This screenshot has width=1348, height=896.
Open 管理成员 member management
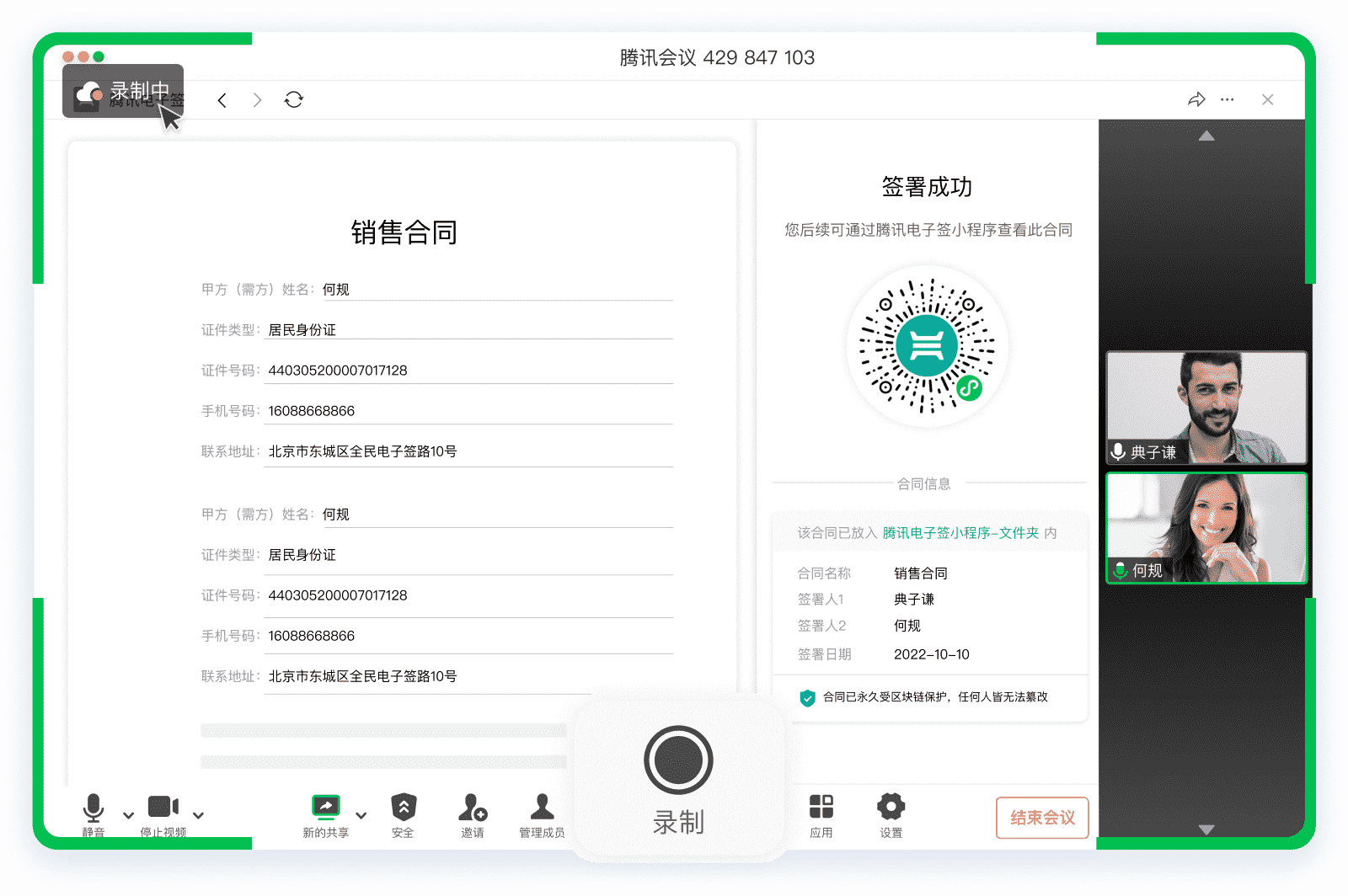point(542,815)
